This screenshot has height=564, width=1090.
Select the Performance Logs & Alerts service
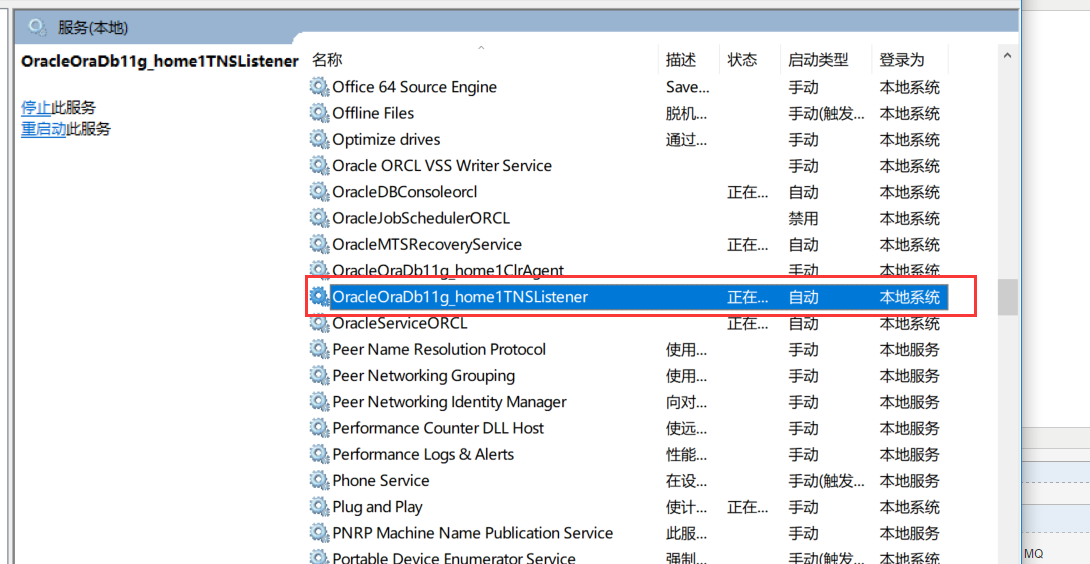(x=423, y=455)
